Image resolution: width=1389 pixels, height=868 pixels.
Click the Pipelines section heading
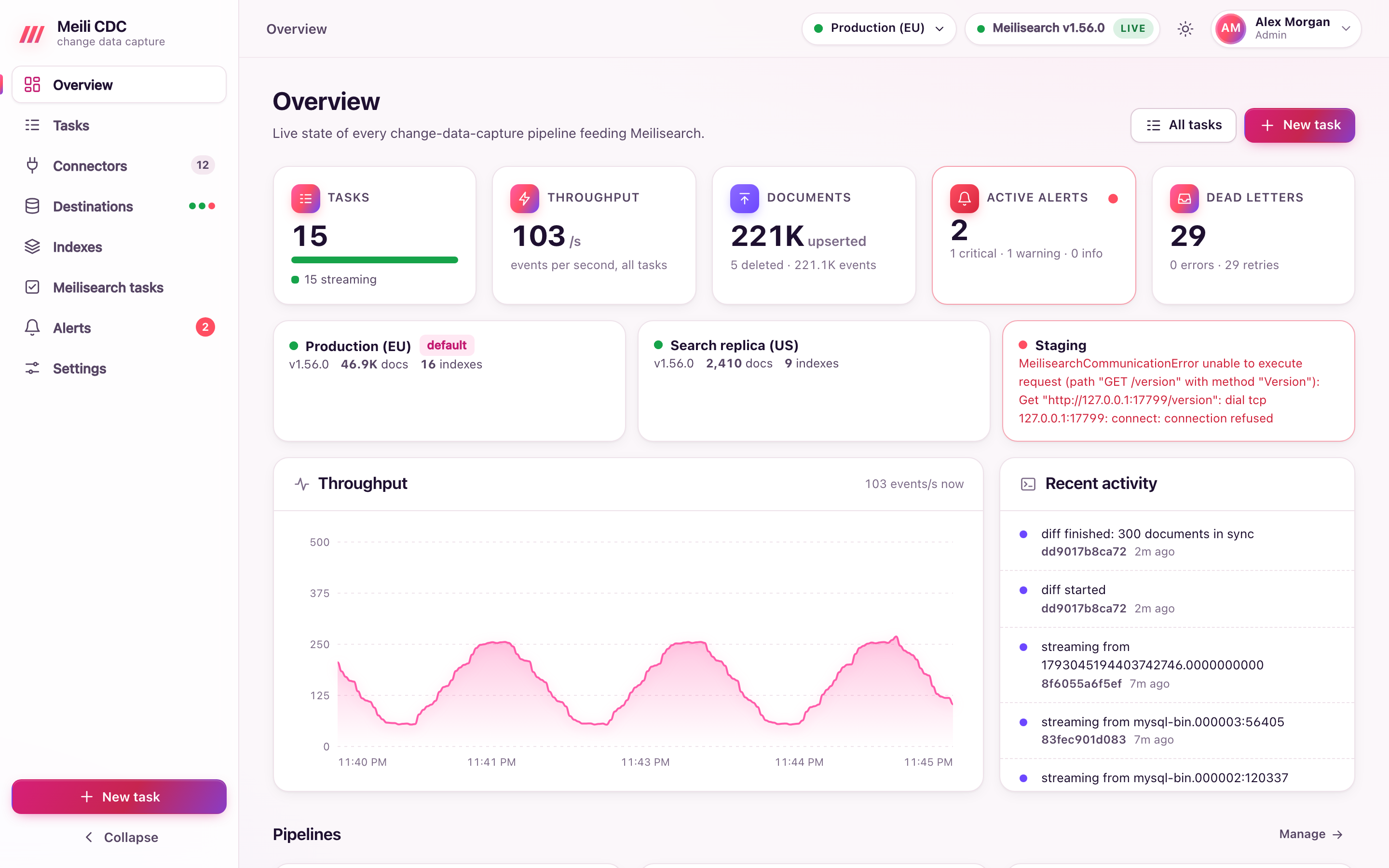[307, 834]
